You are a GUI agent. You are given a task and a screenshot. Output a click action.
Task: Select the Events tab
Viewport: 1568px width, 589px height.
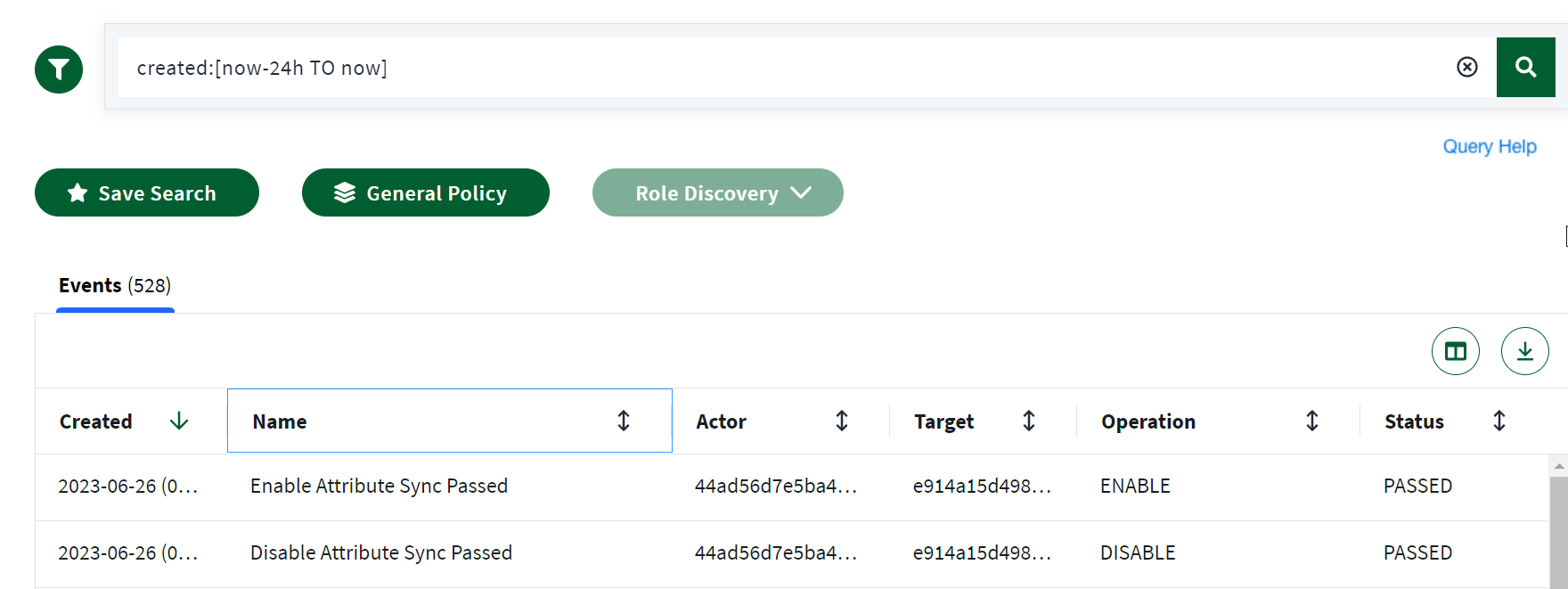(x=115, y=286)
